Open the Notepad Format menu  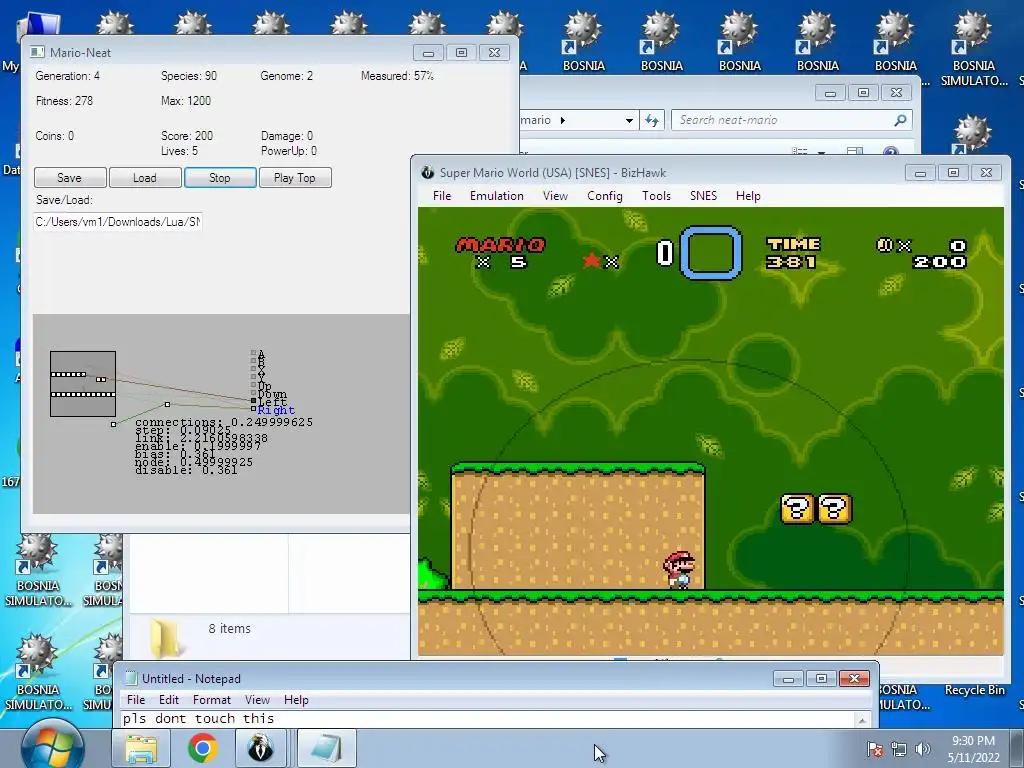coord(212,699)
